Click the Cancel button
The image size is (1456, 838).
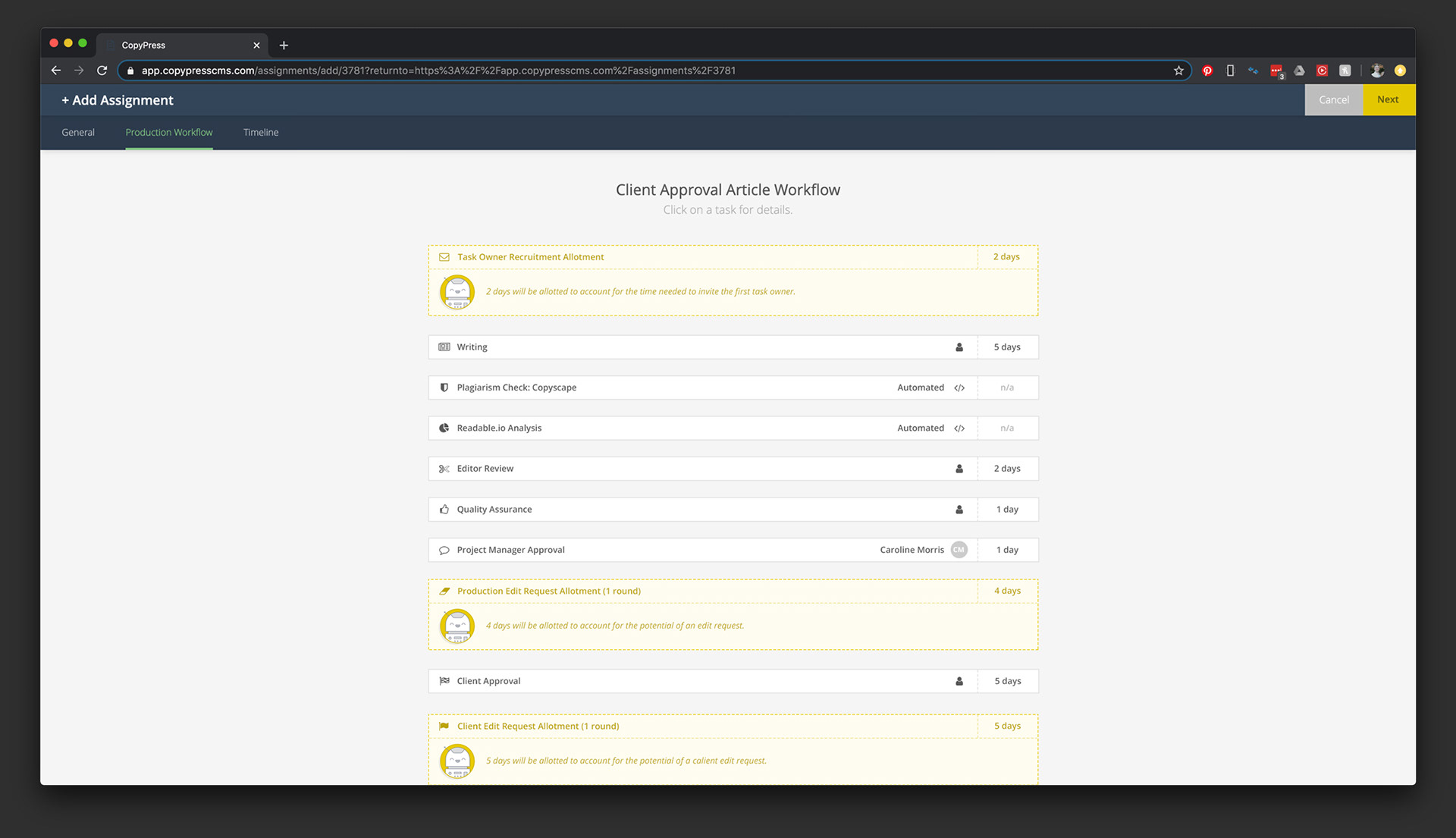[1334, 100]
